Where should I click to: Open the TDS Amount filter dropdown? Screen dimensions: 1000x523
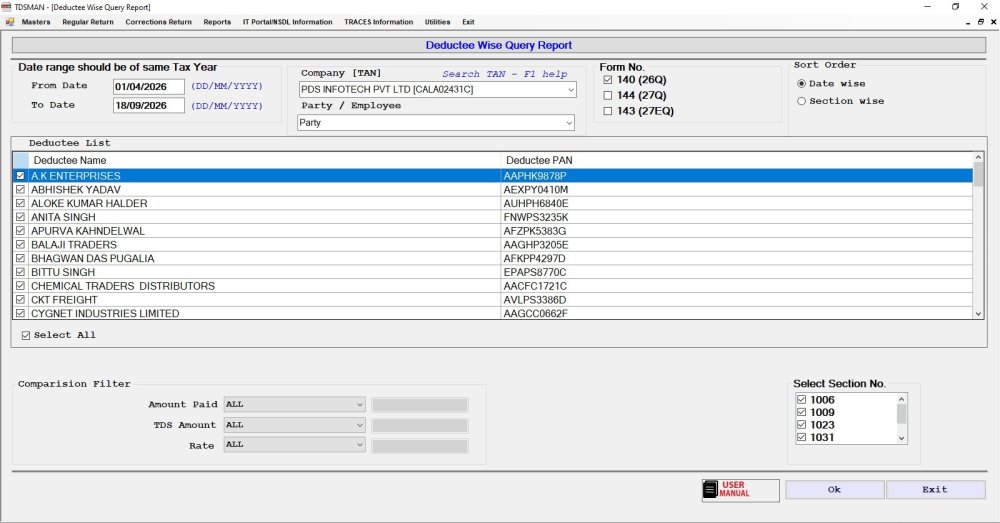click(x=360, y=425)
